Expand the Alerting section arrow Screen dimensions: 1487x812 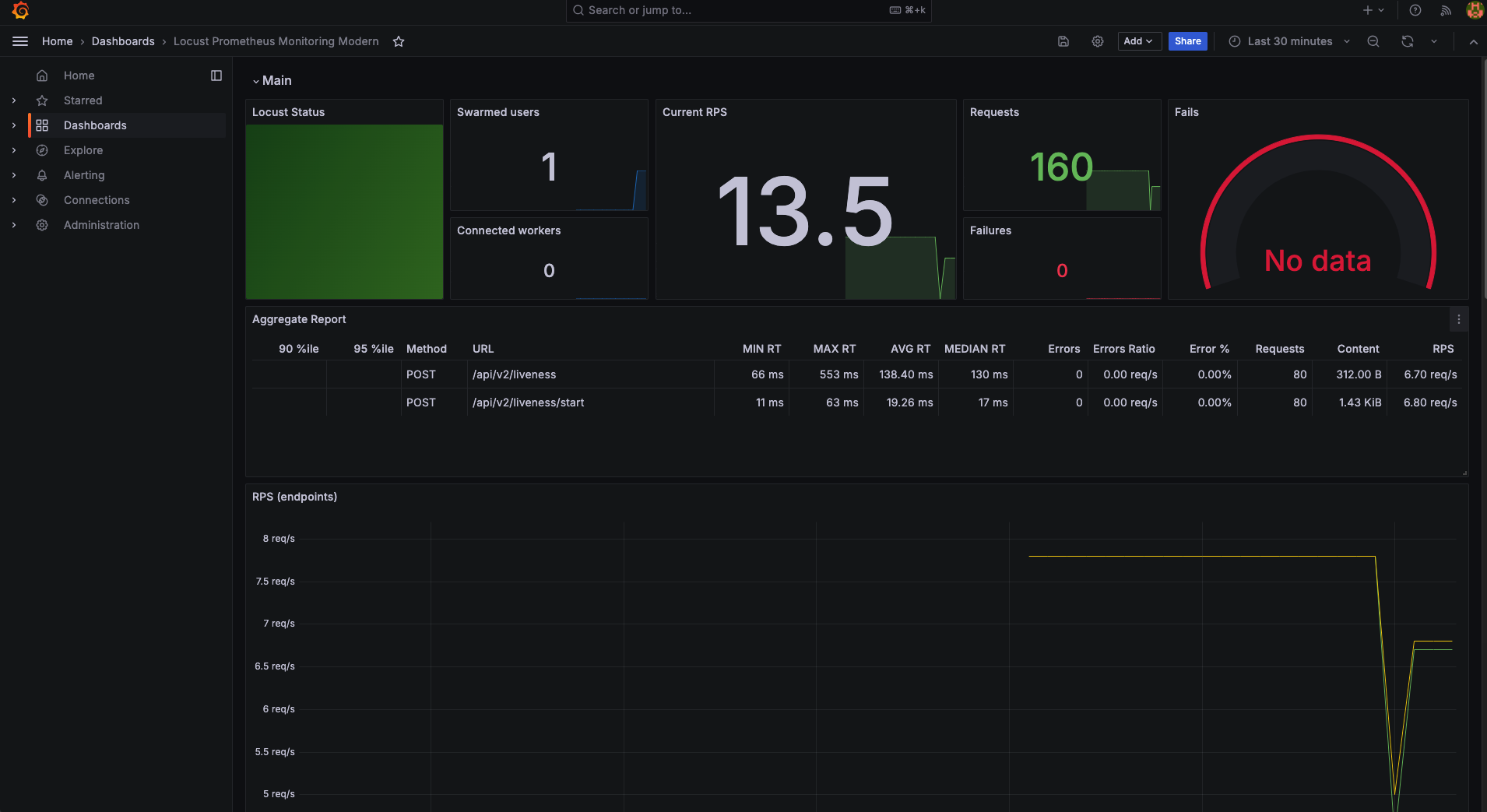coord(14,175)
